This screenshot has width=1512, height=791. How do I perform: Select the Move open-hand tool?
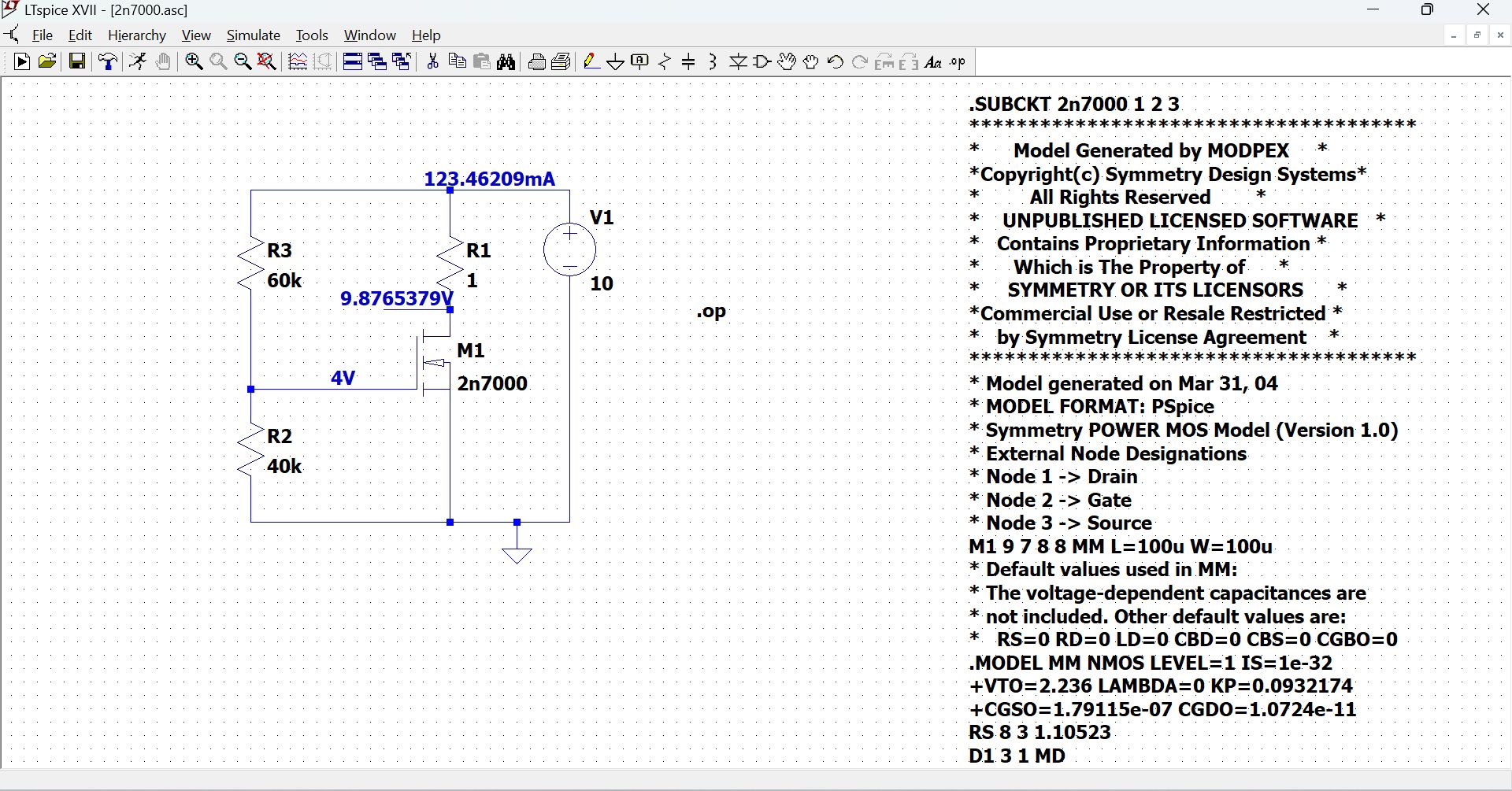click(x=787, y=62)
